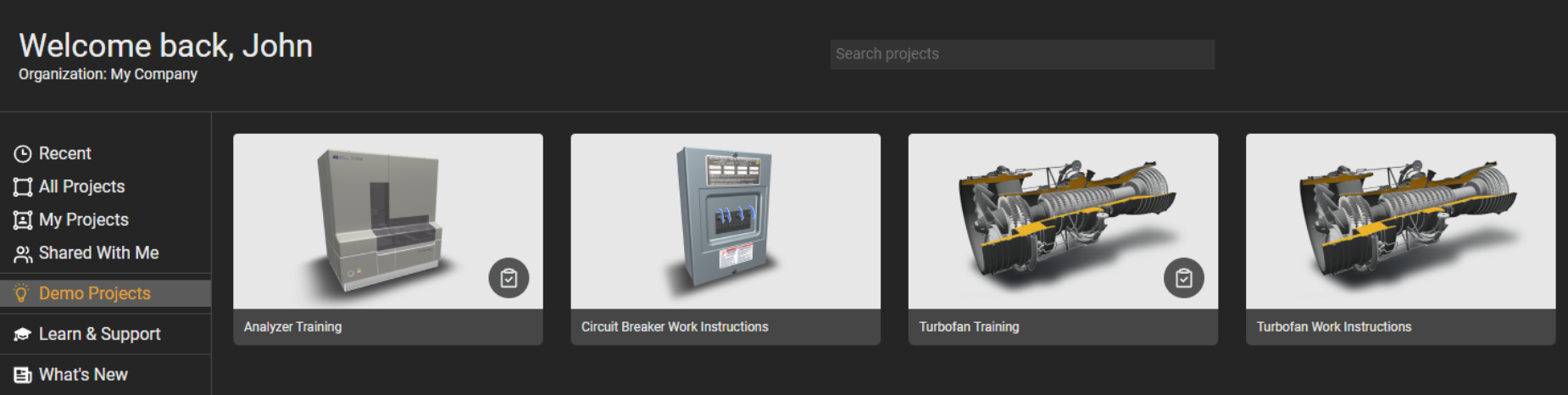The height and width of the screenshot is (395, 1568).
Task: Click the Turbofan Work Instructions title text
Action: point(1333,327)
